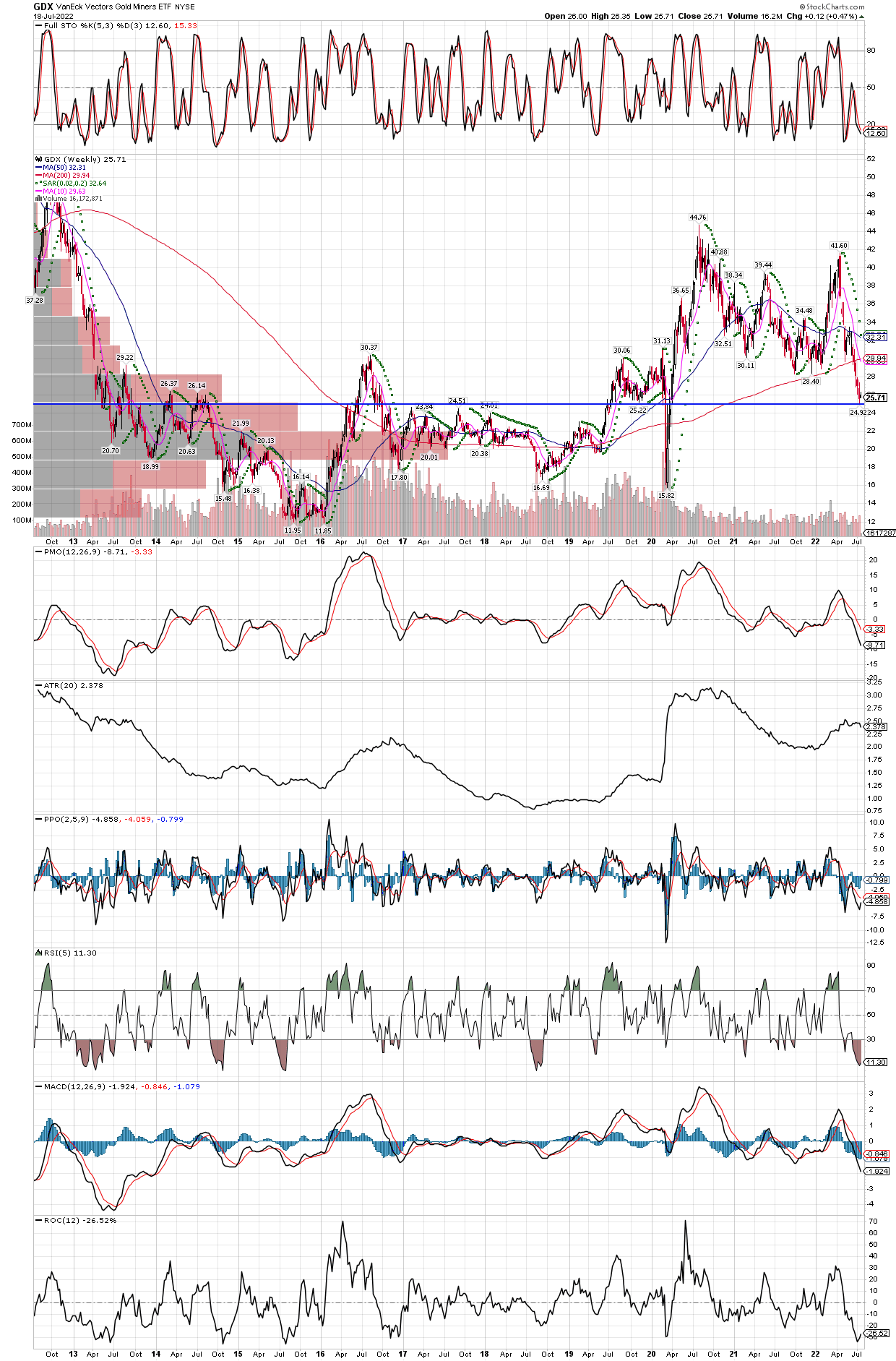This screenshot has height=1361, width=896.
Task: Select the 18-Jul-2022 chart date
Action: tap(53, 16)
